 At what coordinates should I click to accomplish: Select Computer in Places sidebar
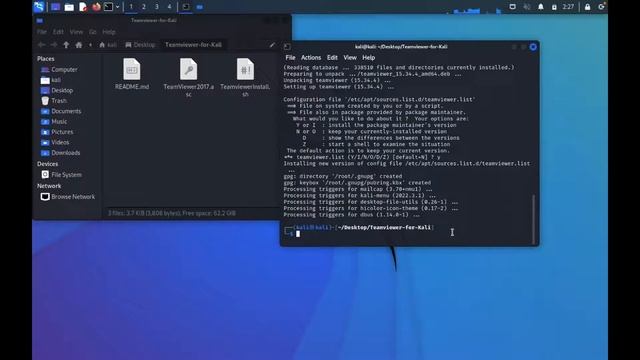(x=59, y=70)
